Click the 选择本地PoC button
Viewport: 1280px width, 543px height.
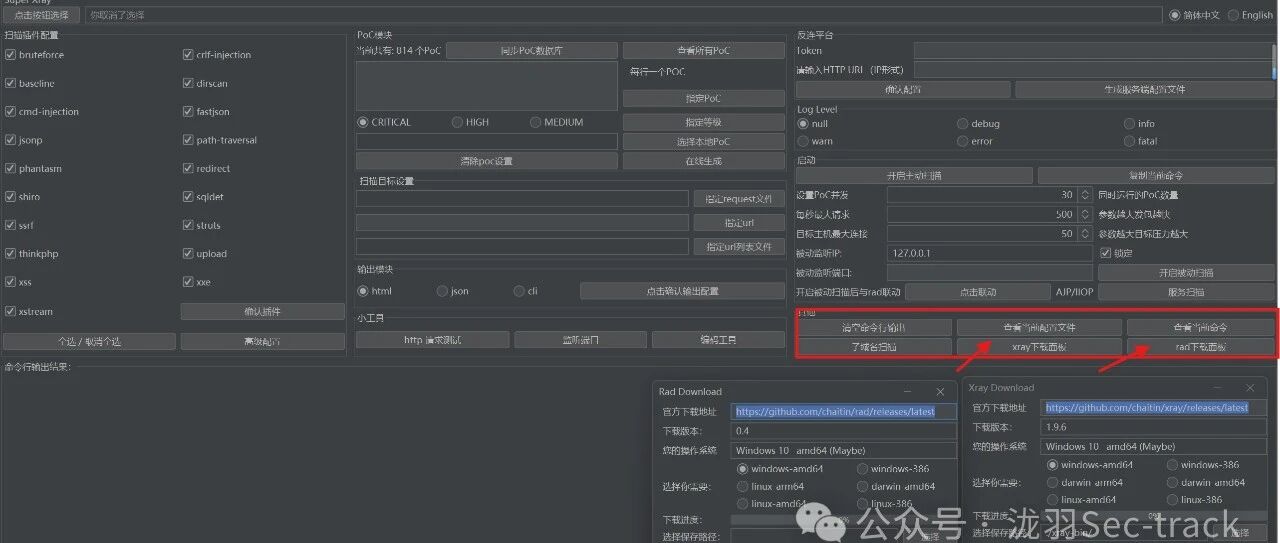tap(704, 142)
